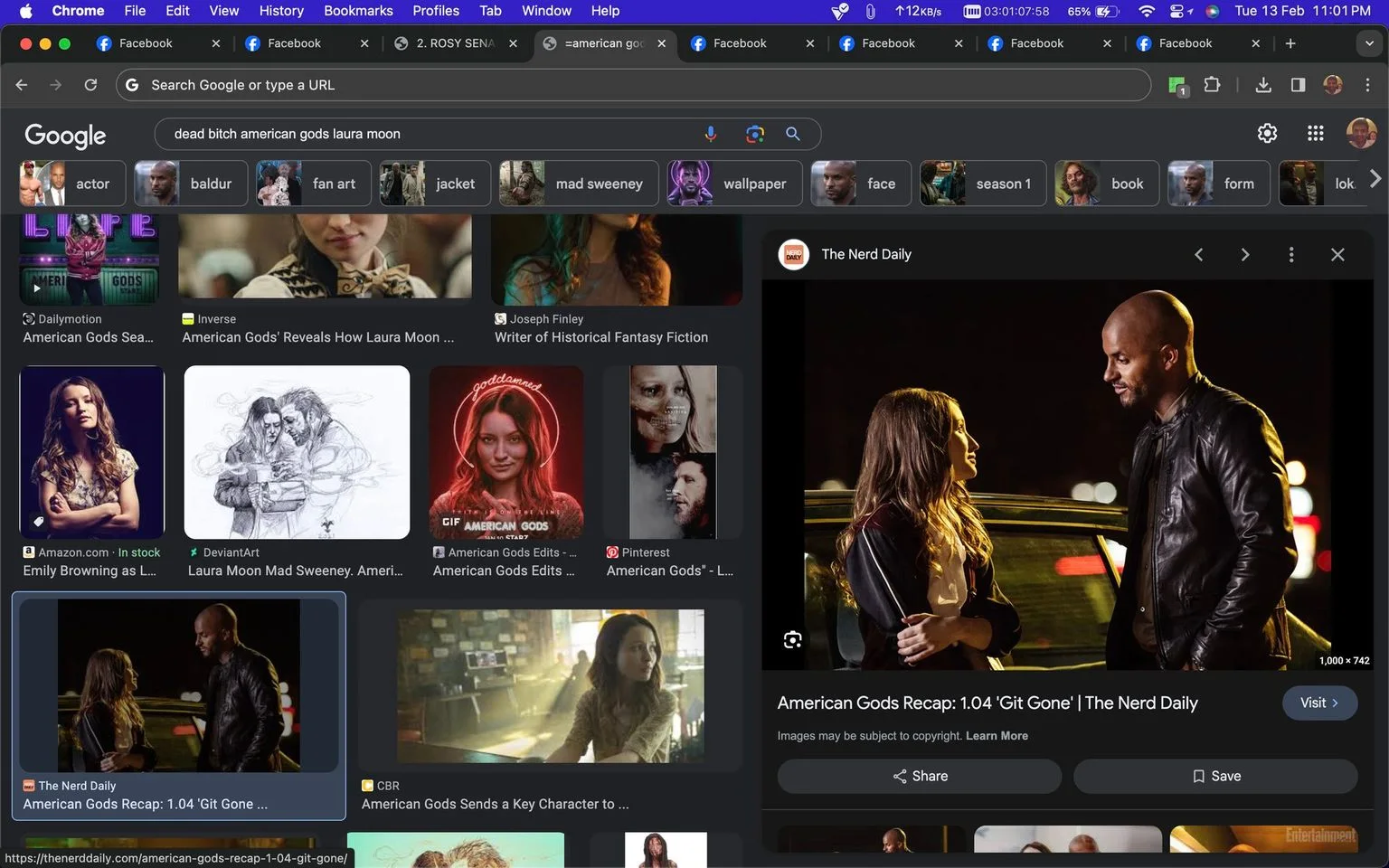
Task: Click the magnifier search submit icon
Action: click(793, 134)
